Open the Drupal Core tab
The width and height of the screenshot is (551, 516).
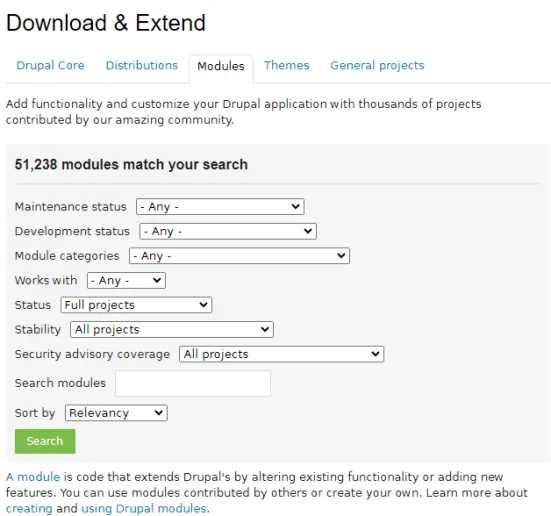[50, 65]
